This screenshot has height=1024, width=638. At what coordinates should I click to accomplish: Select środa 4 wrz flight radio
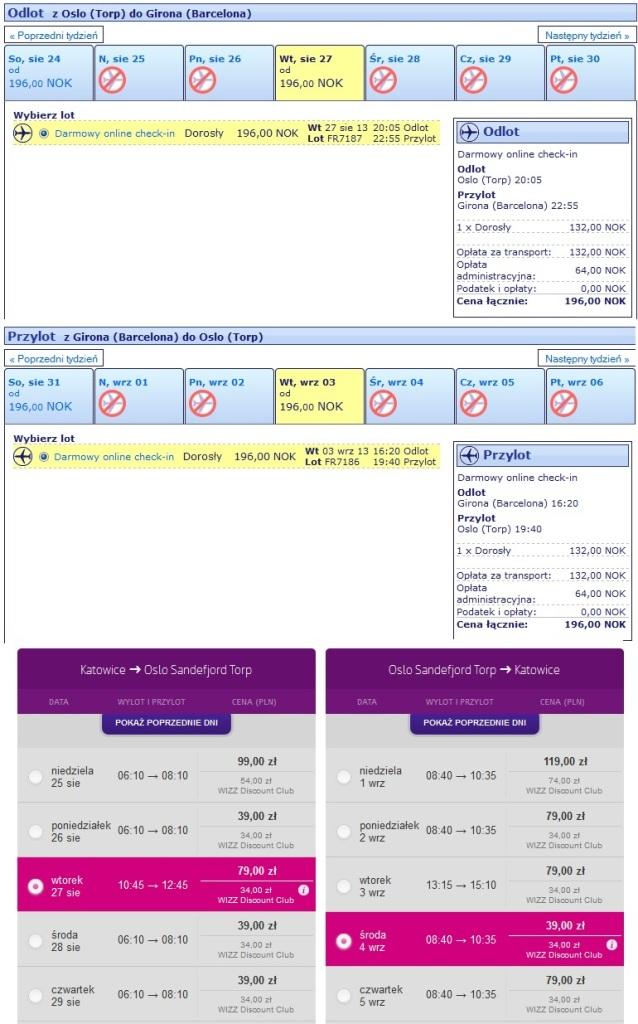coord(343,941)
